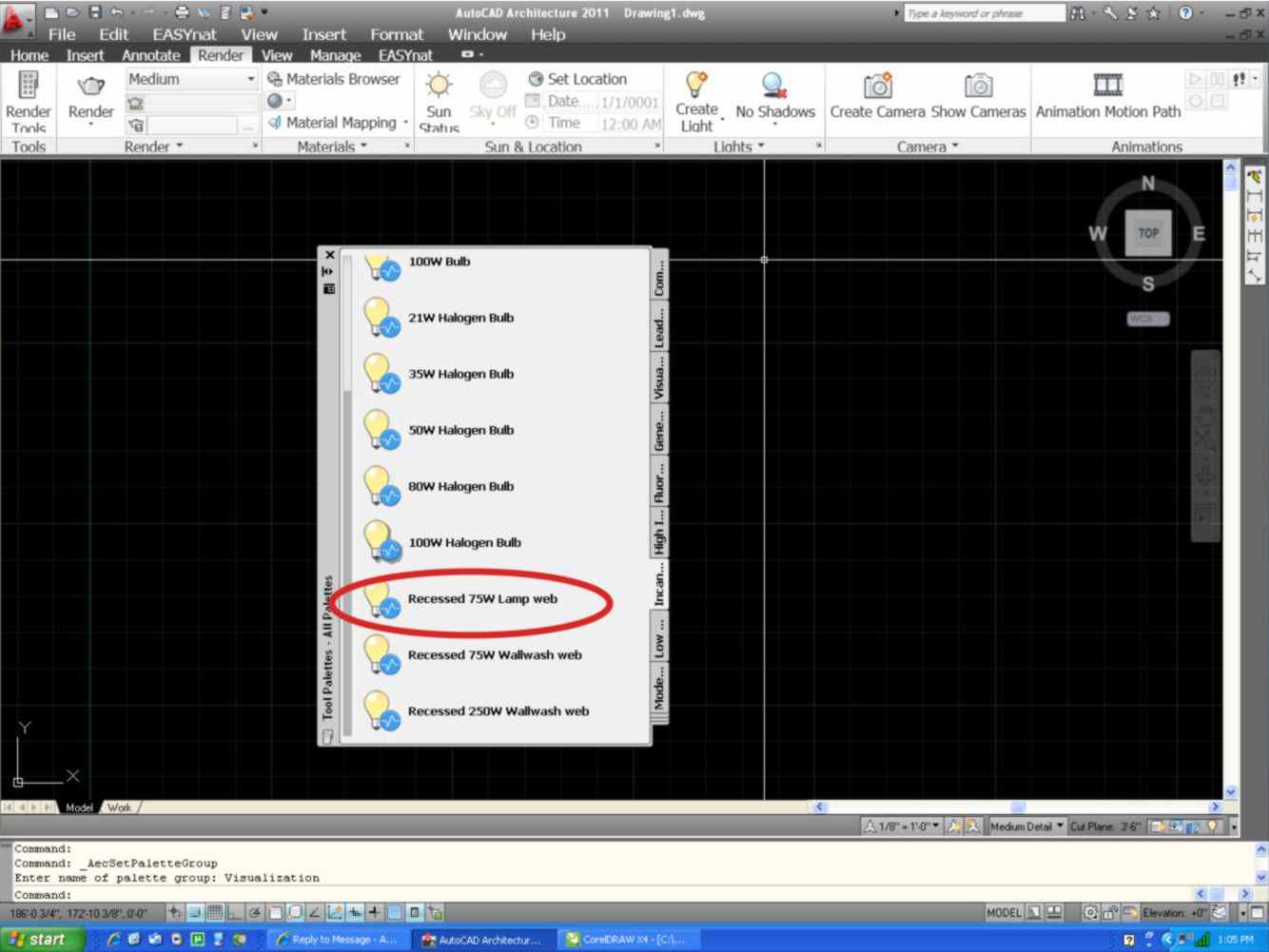Switch to the Annotate ribbon tab

150,55
